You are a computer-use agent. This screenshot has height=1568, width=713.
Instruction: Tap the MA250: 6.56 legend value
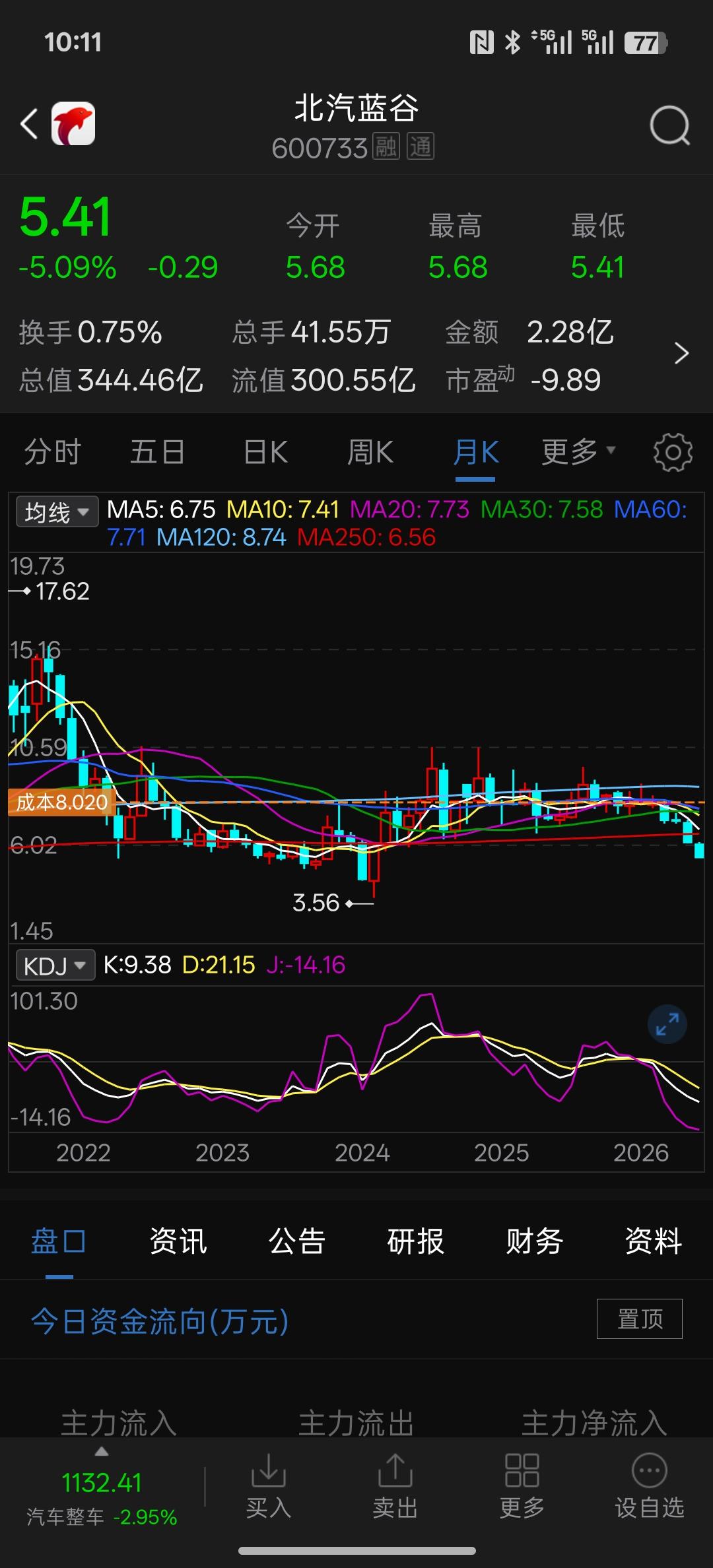tap(366, 537)
